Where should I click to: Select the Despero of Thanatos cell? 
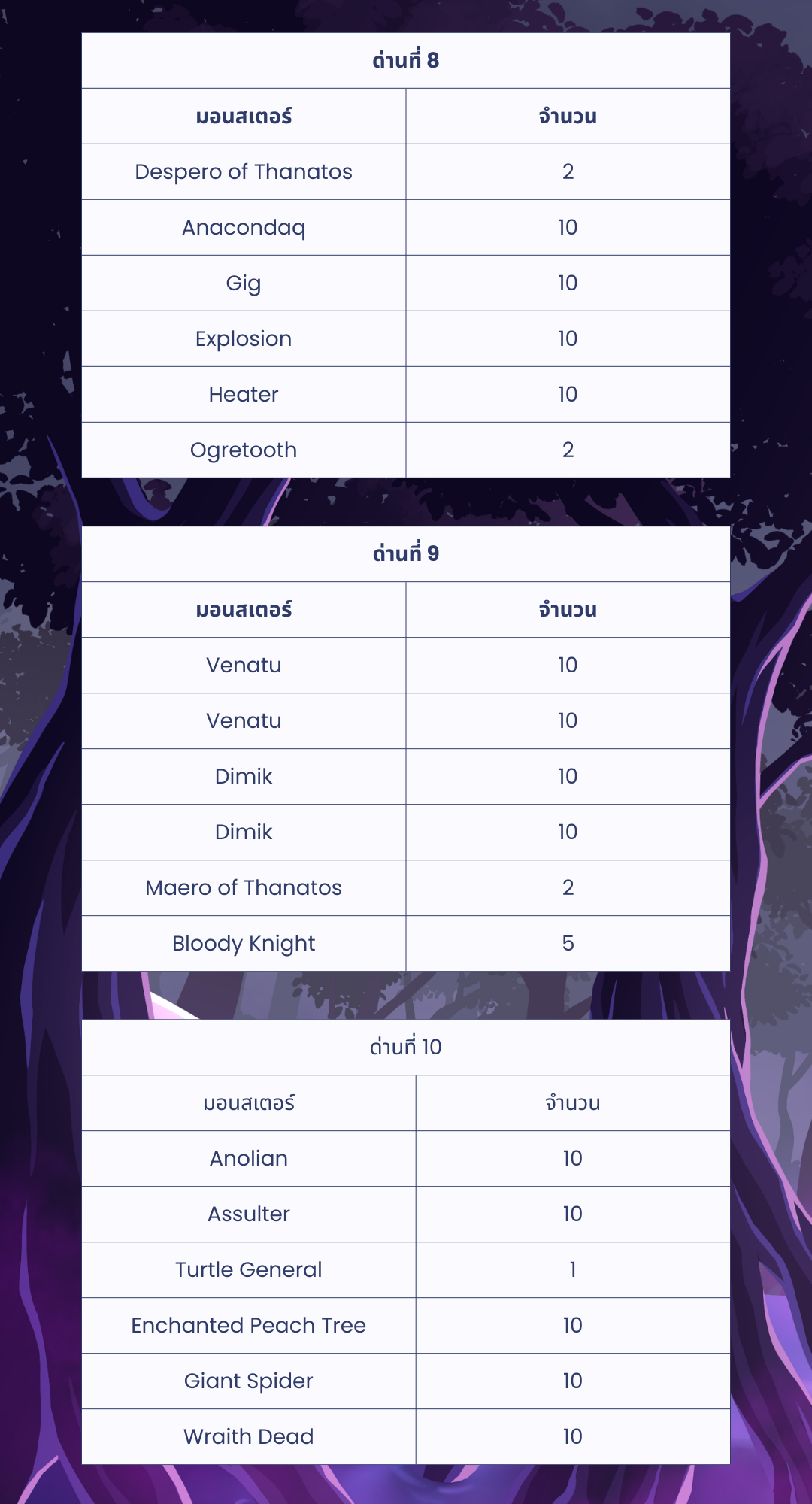[244, 171]
